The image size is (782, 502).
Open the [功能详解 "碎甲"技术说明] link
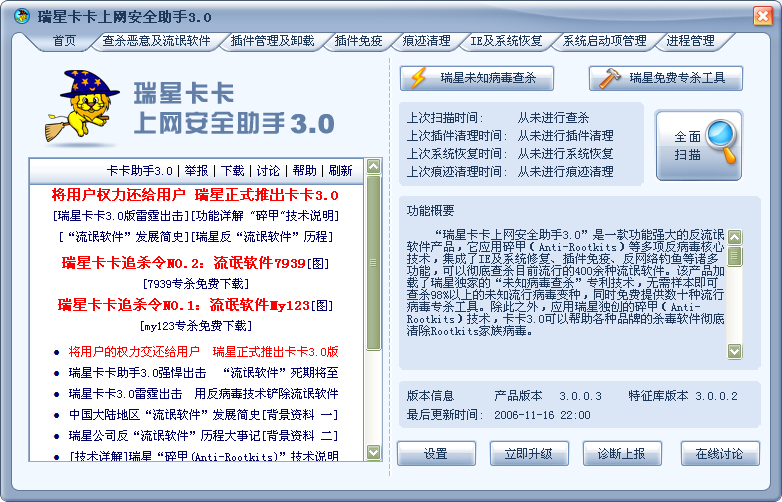pyautogui.click(x=265, y=216)
